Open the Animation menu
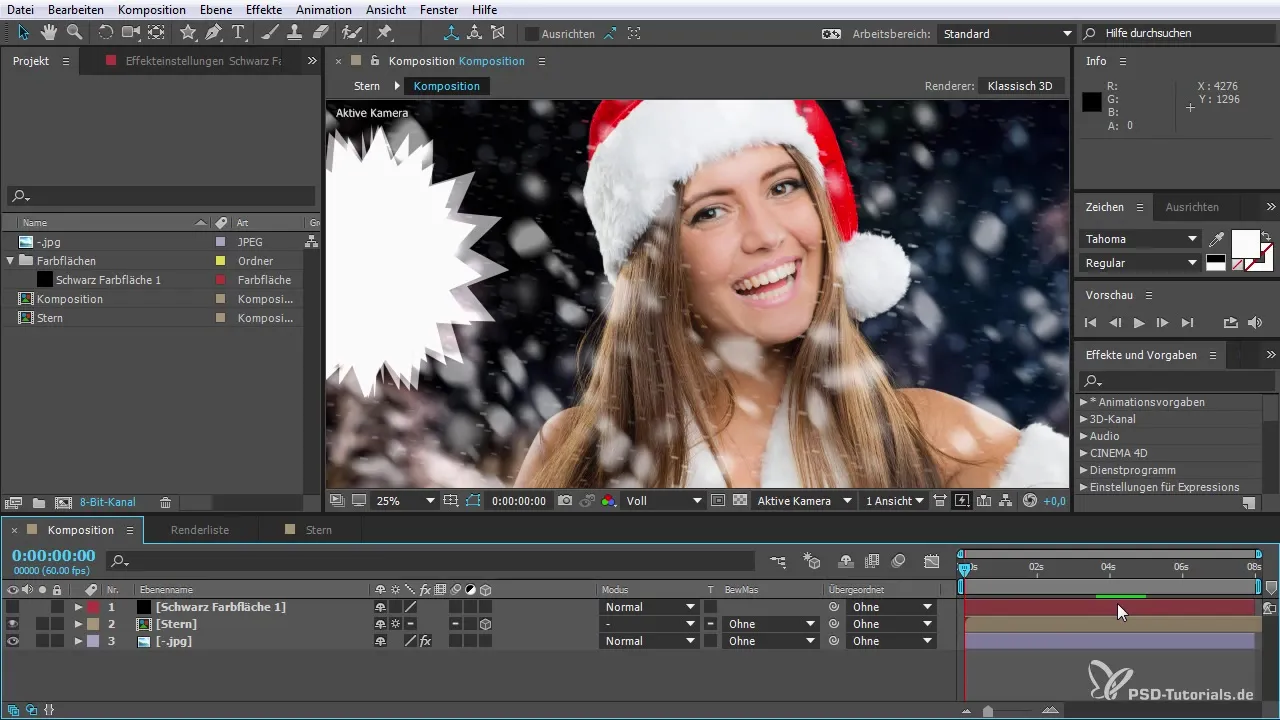Viewport: 1280px width, 720px height. click(x=324, y=9)
